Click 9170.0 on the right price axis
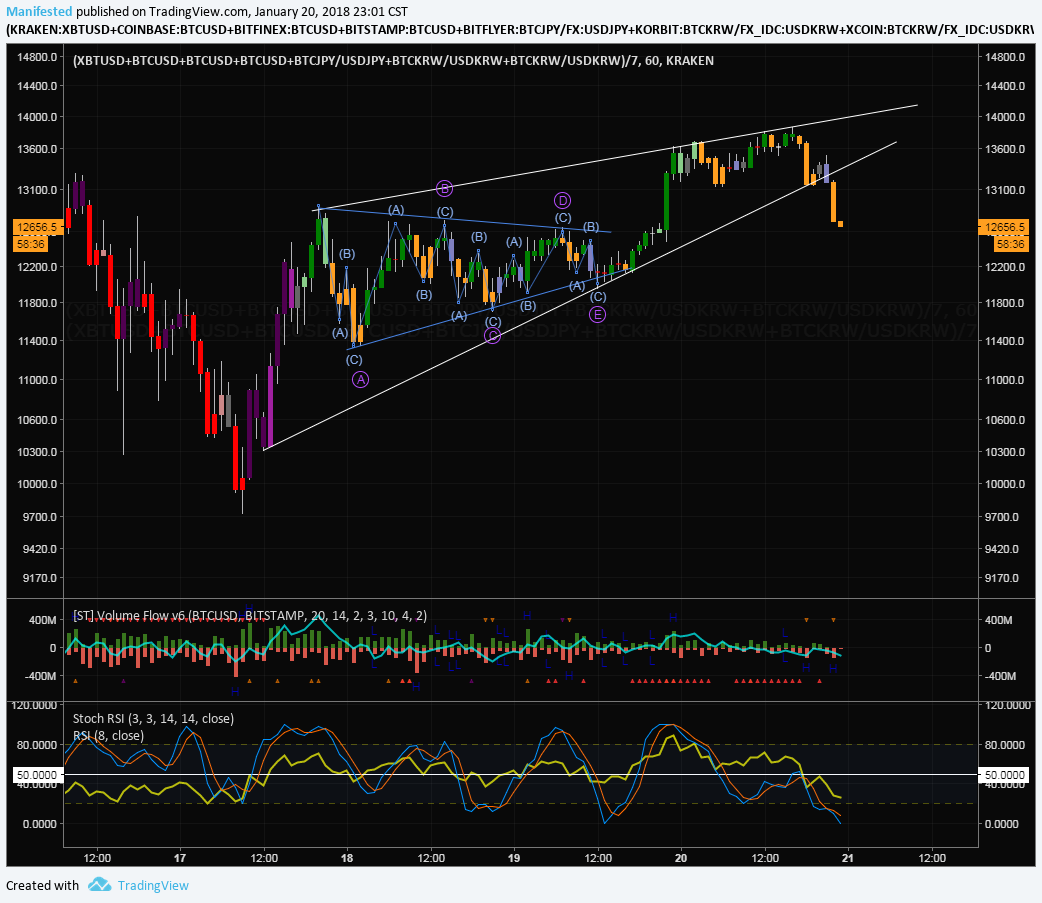Image resolution: width=1042 pixels, height=903 pixels. (x=1002, y=578)
